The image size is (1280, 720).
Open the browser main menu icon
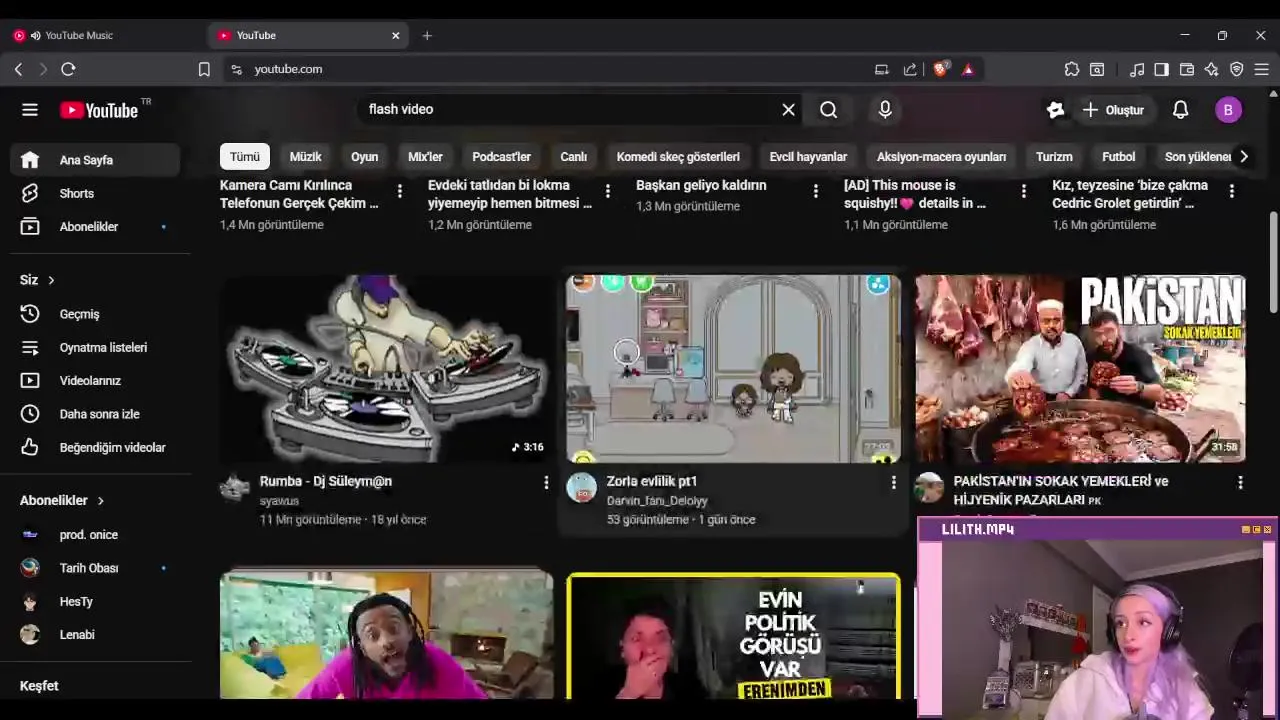pyautogui.click(x=1261, y=69)
